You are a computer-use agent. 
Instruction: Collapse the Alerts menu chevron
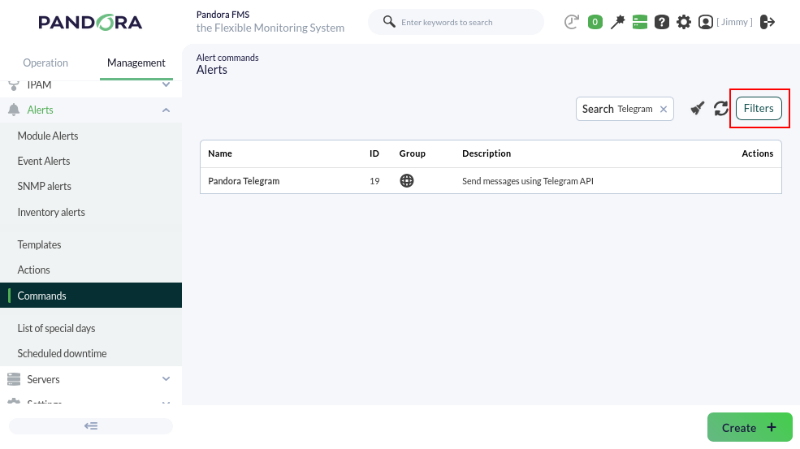coord(166,110)
